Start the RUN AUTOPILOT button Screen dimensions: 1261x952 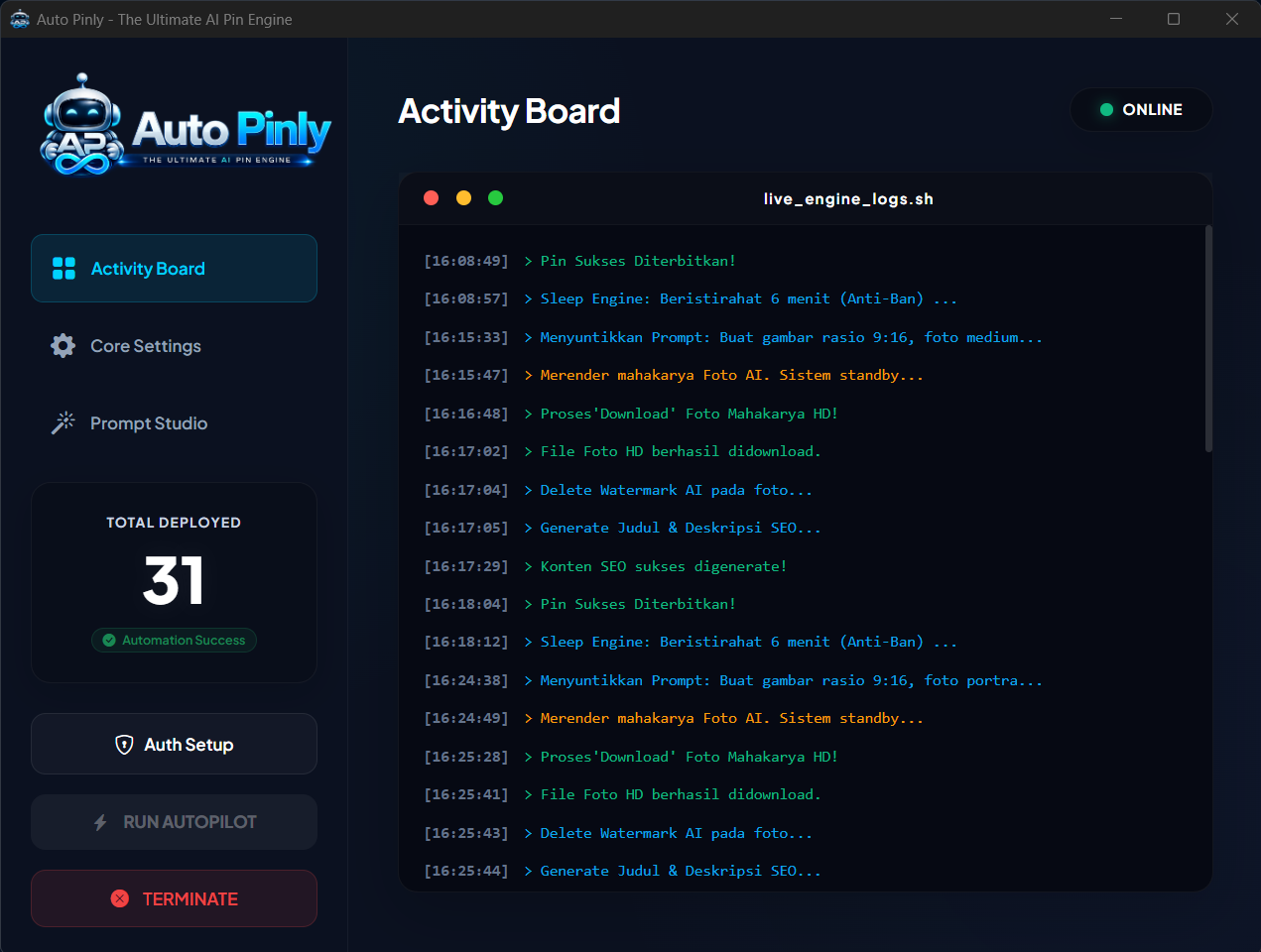click(174, 822)
